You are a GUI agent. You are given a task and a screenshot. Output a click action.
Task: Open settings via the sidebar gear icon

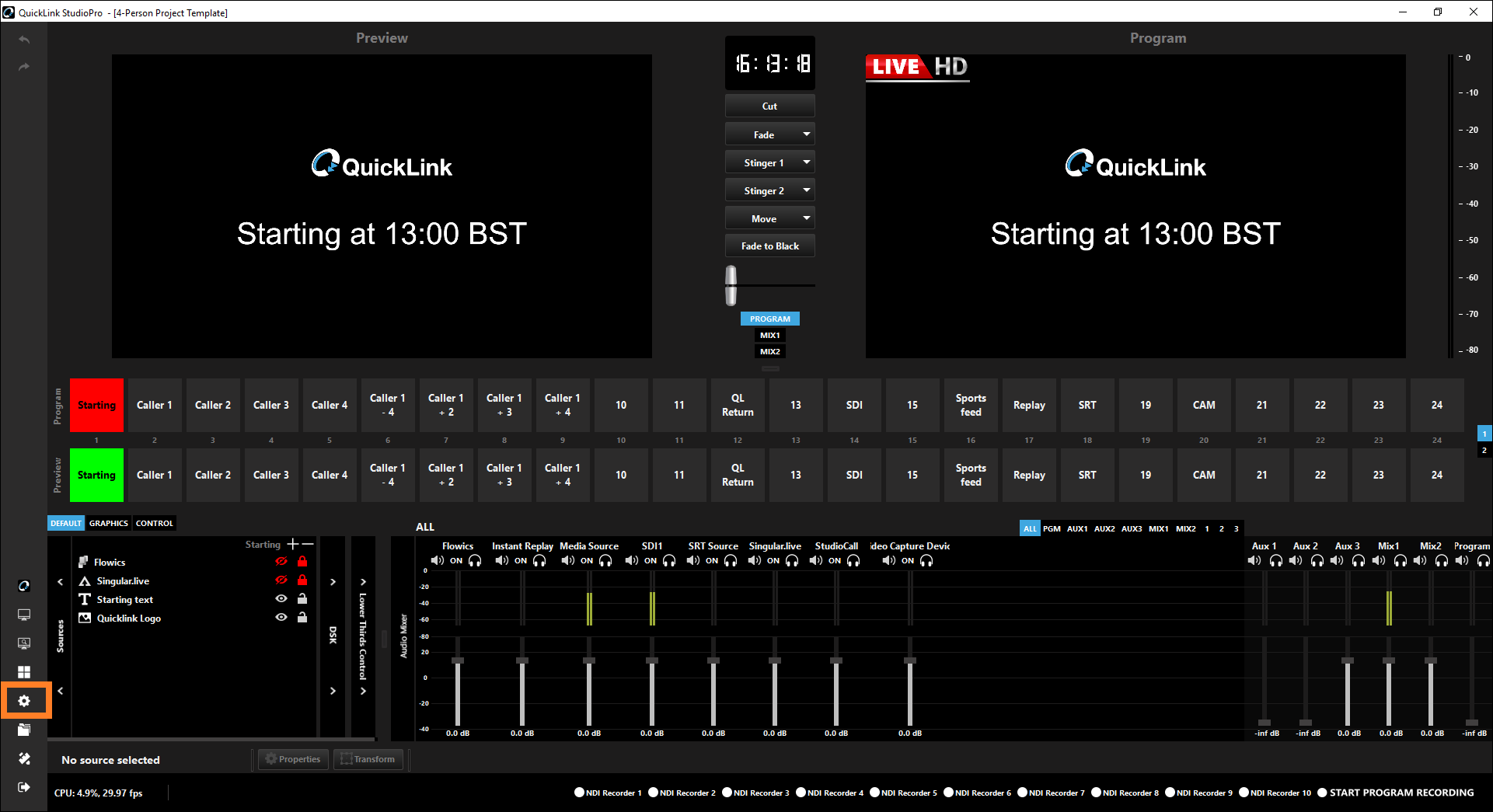24,701
